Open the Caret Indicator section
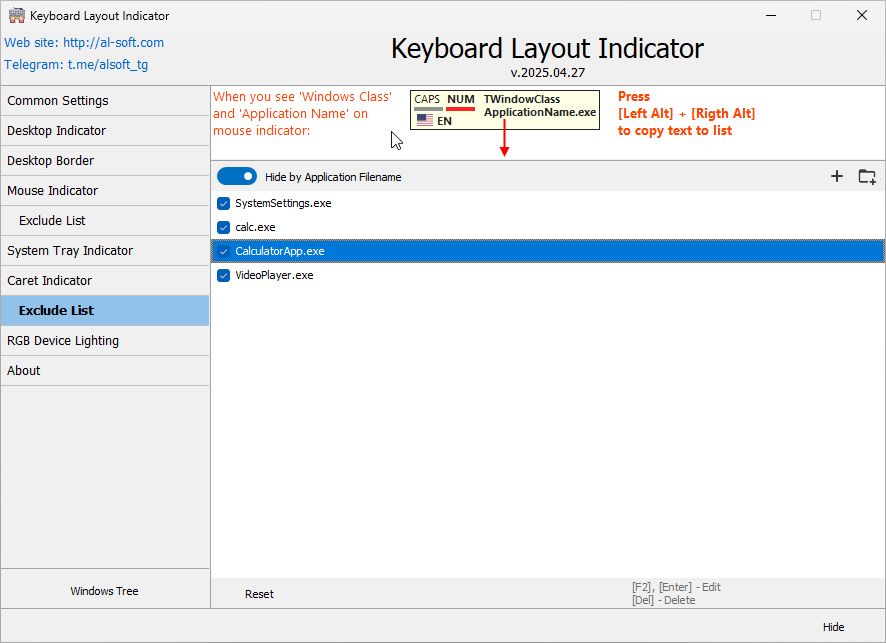Image resolution: width=886 pixels, height=643 pixels. [x=48, y=280]
